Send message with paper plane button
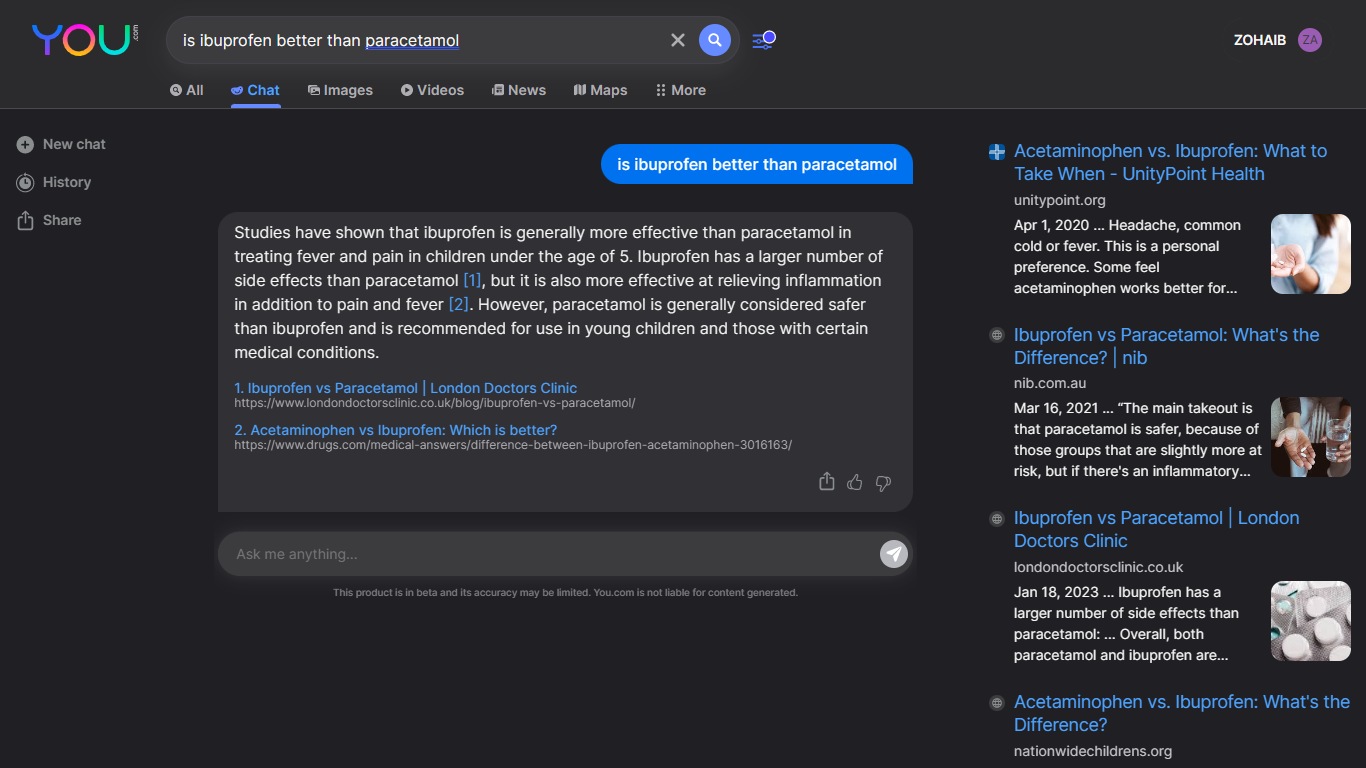 (893, 554)
